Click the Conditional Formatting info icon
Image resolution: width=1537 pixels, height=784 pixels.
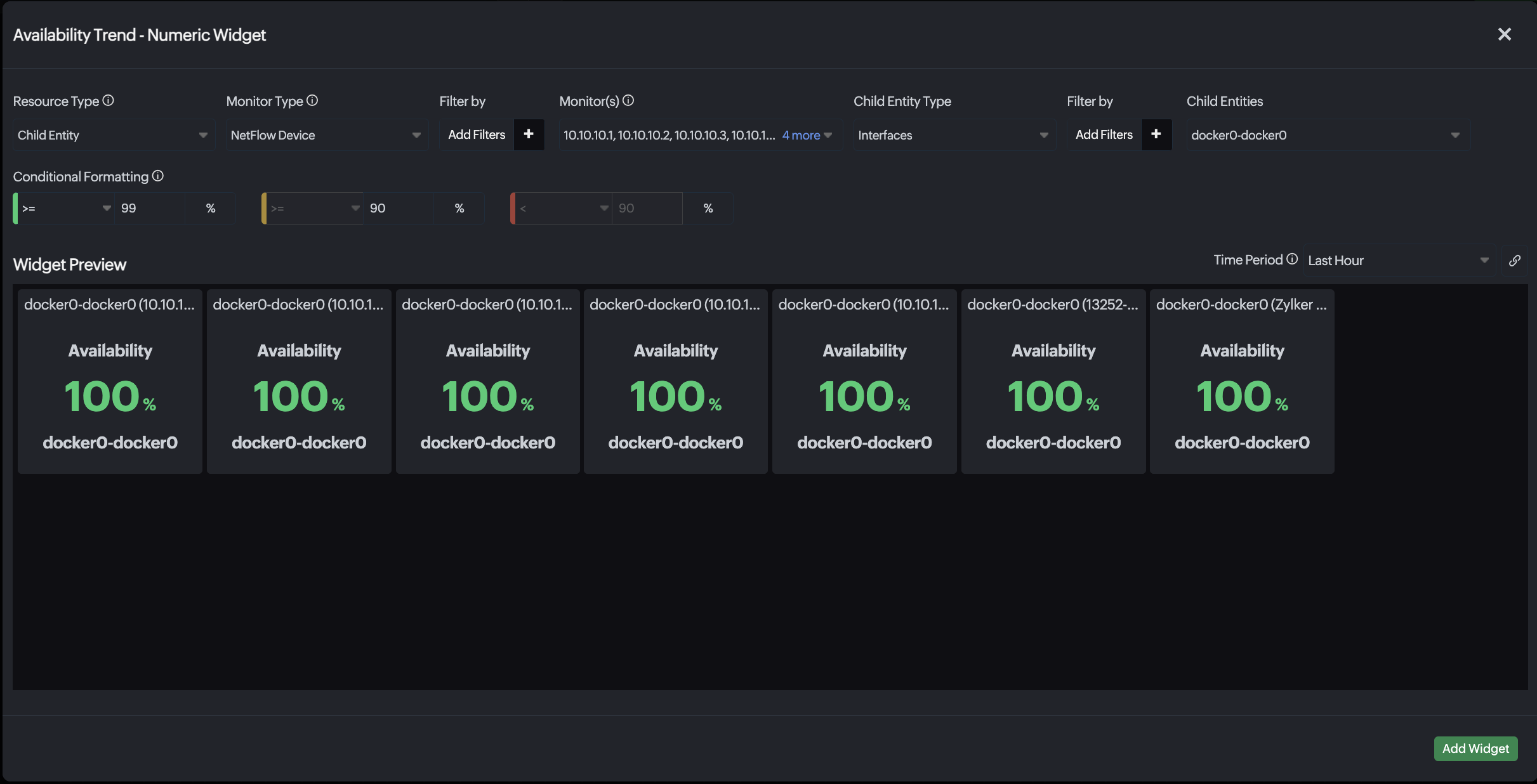click(158, 176)
